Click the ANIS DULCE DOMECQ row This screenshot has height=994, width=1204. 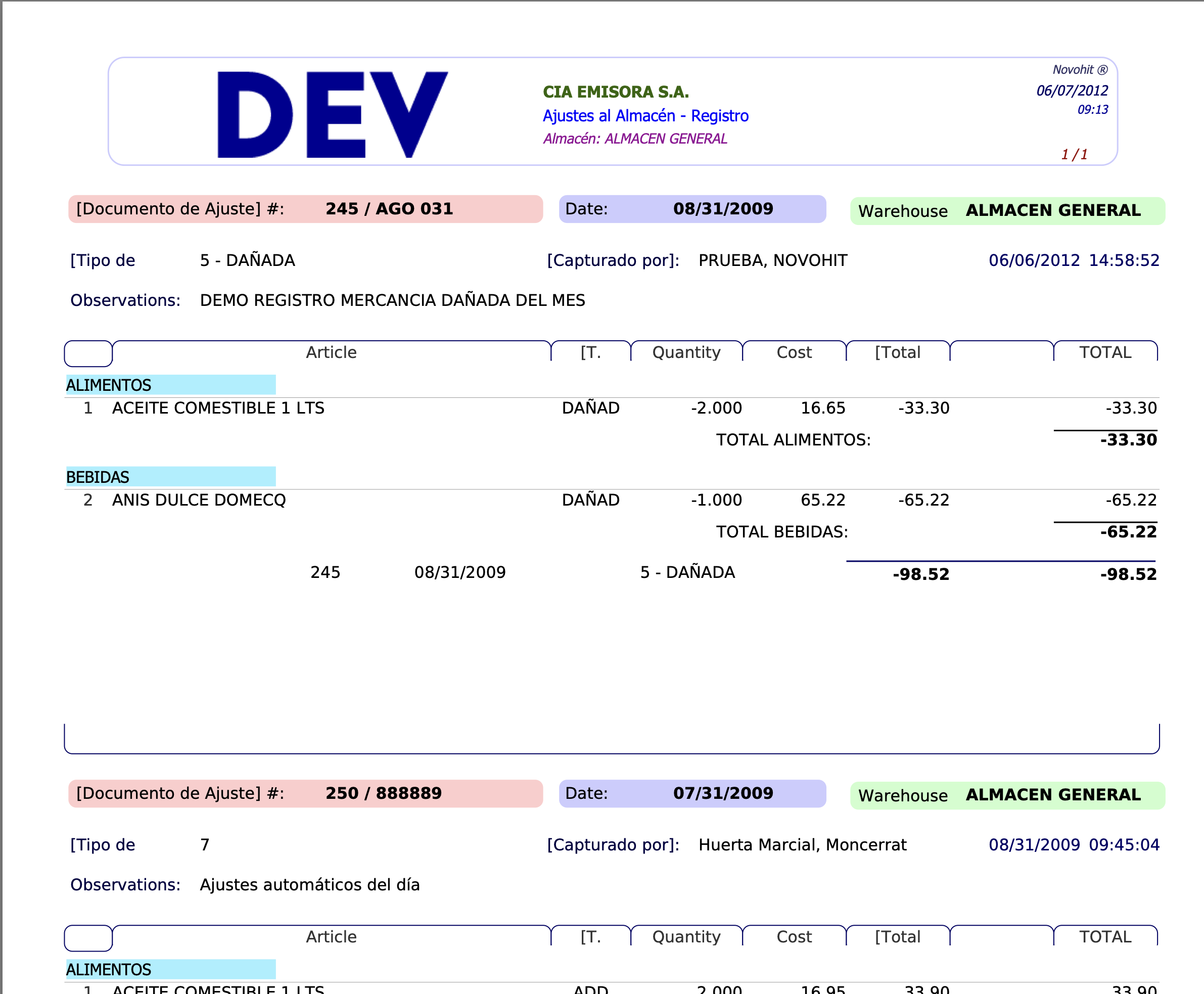(x=199, y=500)
